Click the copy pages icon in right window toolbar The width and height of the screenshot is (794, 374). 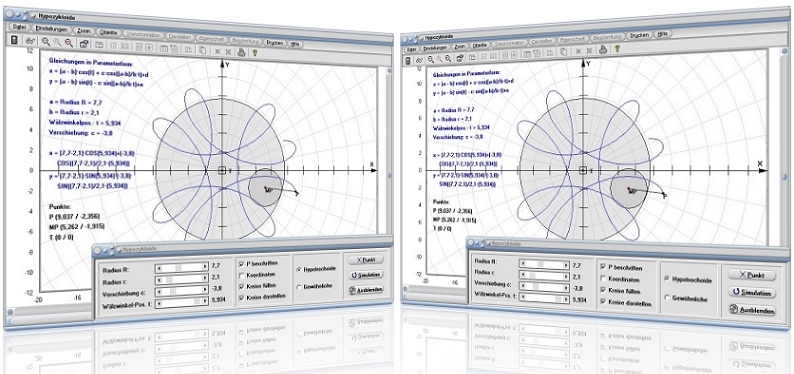pyautogui.click(x=564, y=52)
